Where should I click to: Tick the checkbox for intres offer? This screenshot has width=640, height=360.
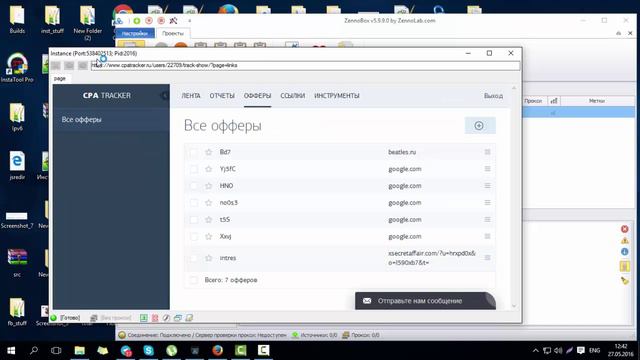point(193,258)
